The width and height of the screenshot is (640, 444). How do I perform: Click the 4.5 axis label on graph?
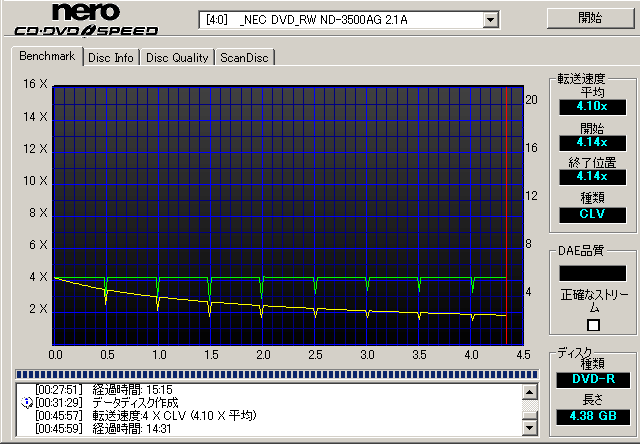[523, 355]
